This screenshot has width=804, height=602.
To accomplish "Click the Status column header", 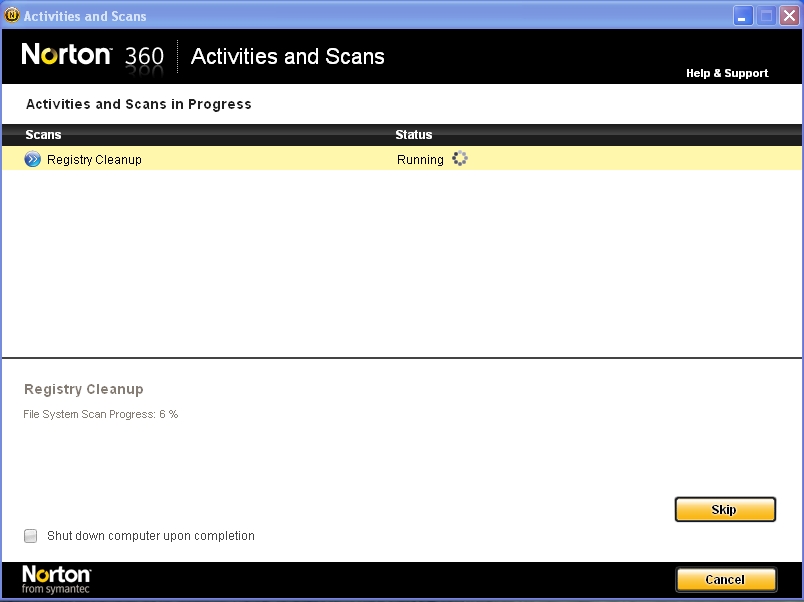I will [413, 134].
